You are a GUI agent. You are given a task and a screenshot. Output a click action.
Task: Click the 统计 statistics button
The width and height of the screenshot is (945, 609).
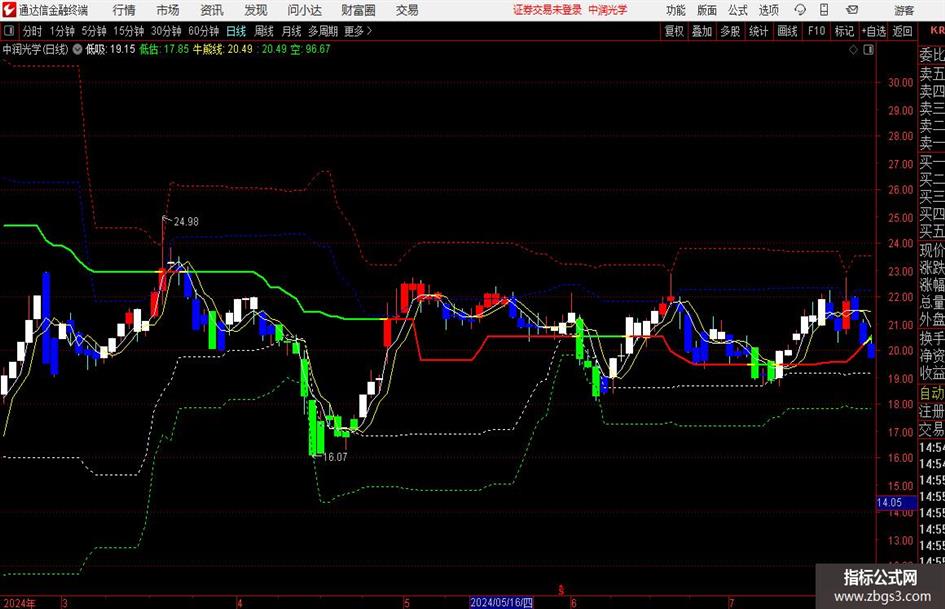click(x=759, y=31)
